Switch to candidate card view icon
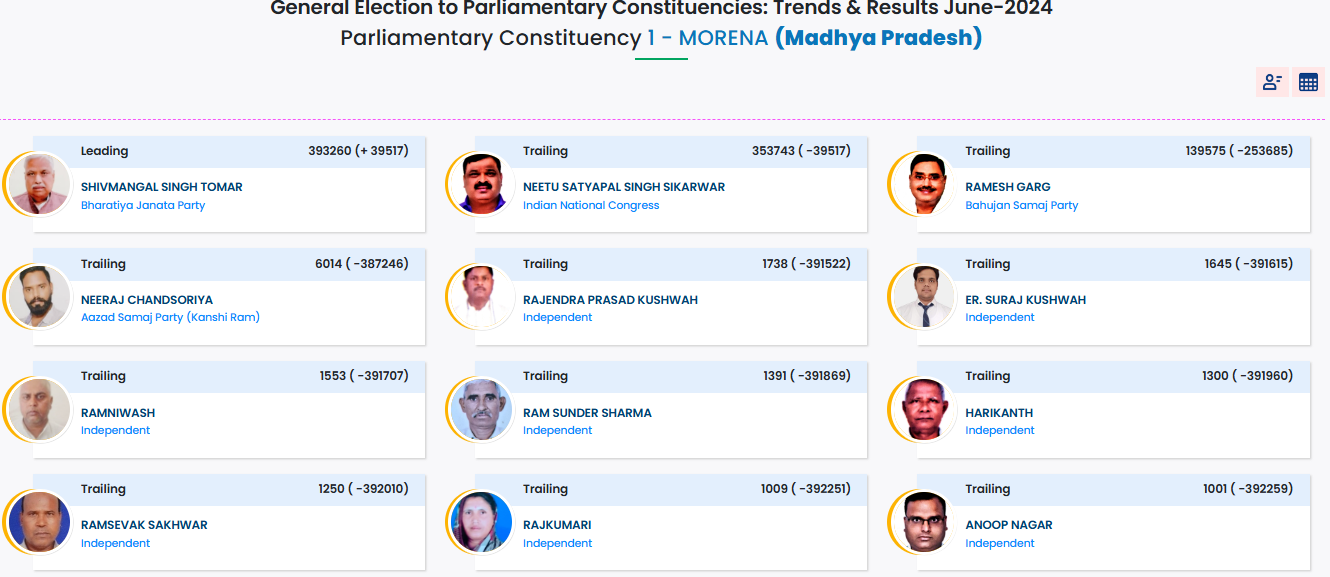This screenshot has width=1330, height=577. pos(1272,83)
